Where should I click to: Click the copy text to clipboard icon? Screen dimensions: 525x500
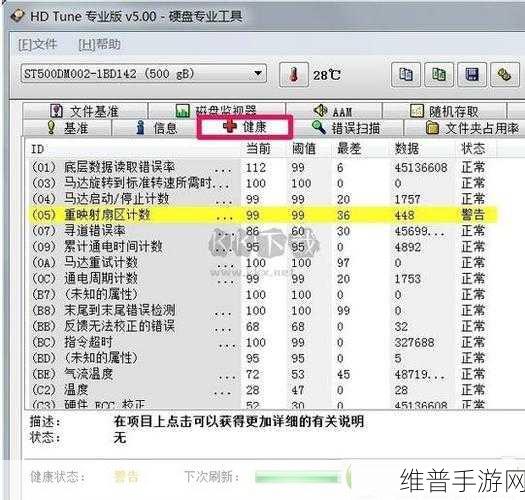(406, 74)
